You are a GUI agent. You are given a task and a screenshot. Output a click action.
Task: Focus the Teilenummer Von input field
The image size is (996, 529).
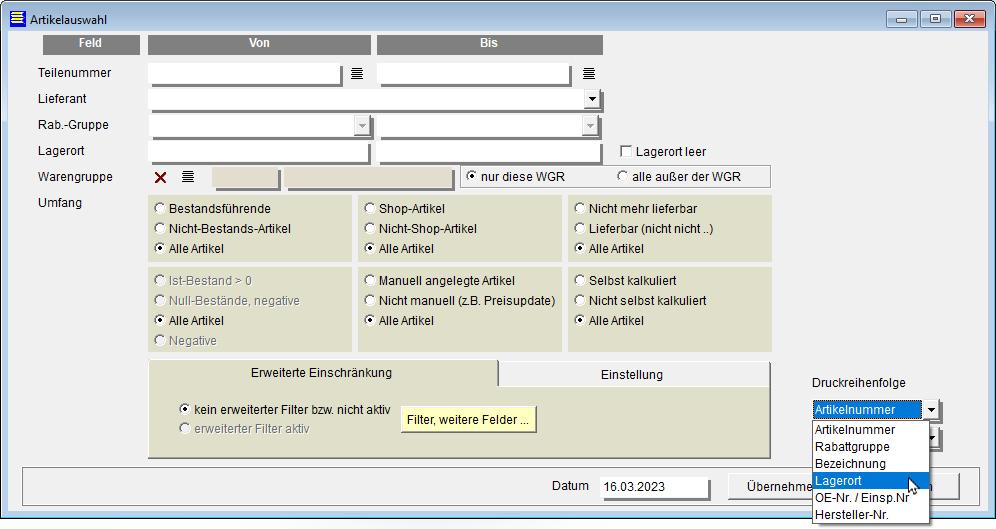click(x=245, y=74)
